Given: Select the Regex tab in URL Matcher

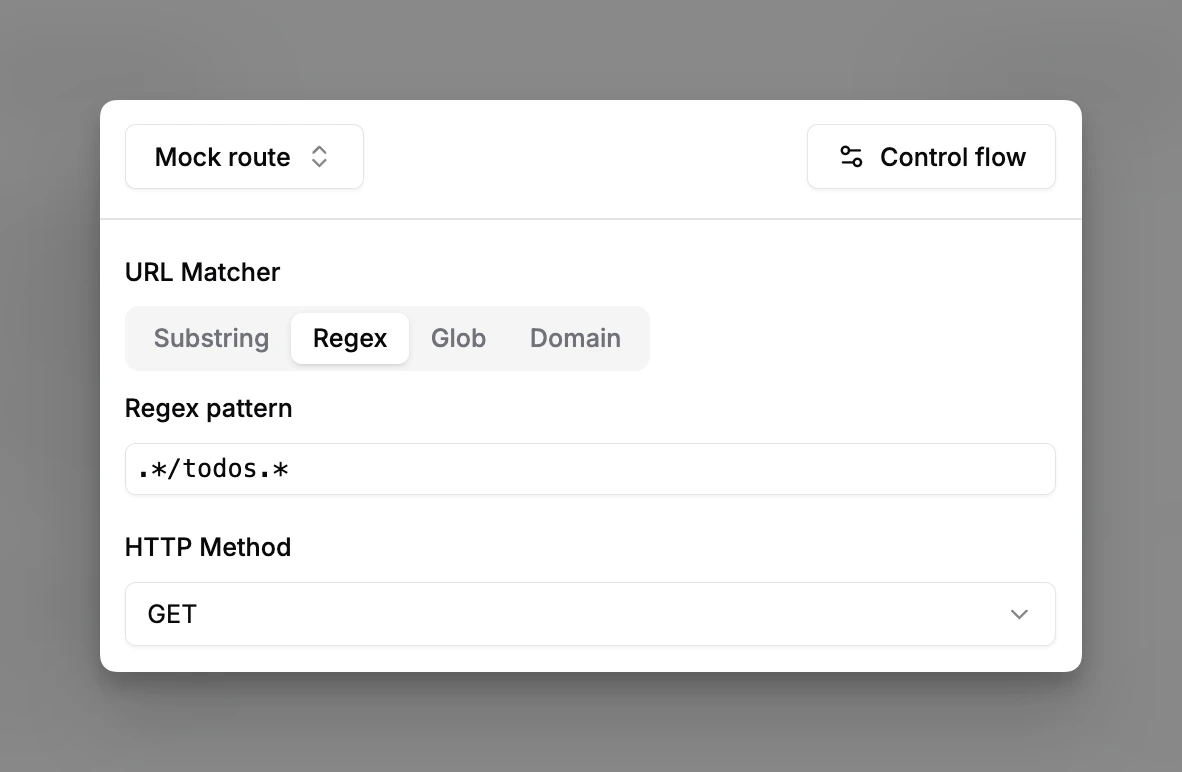Looking at the screenshot, I should point(350,338).
